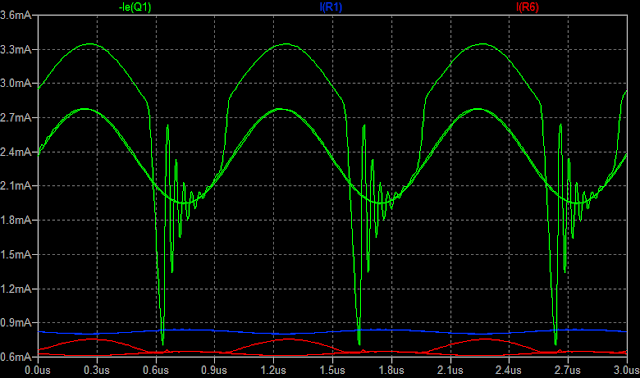Select the I(R1) trace label
Screen dimensions: 640x378
331,7
